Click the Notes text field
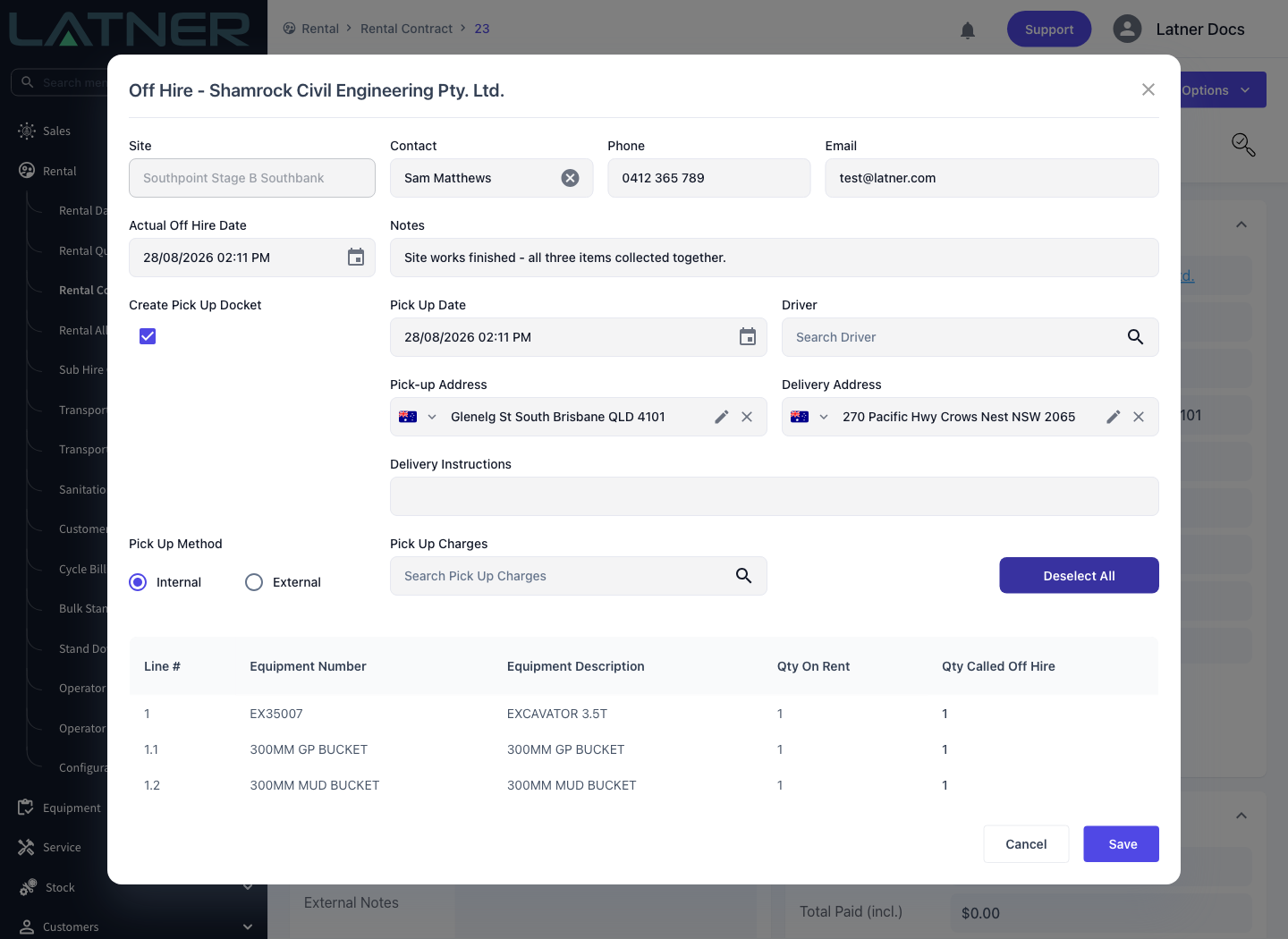The width and height of the screenshot is (1288, 939). (x=775, y=258)
